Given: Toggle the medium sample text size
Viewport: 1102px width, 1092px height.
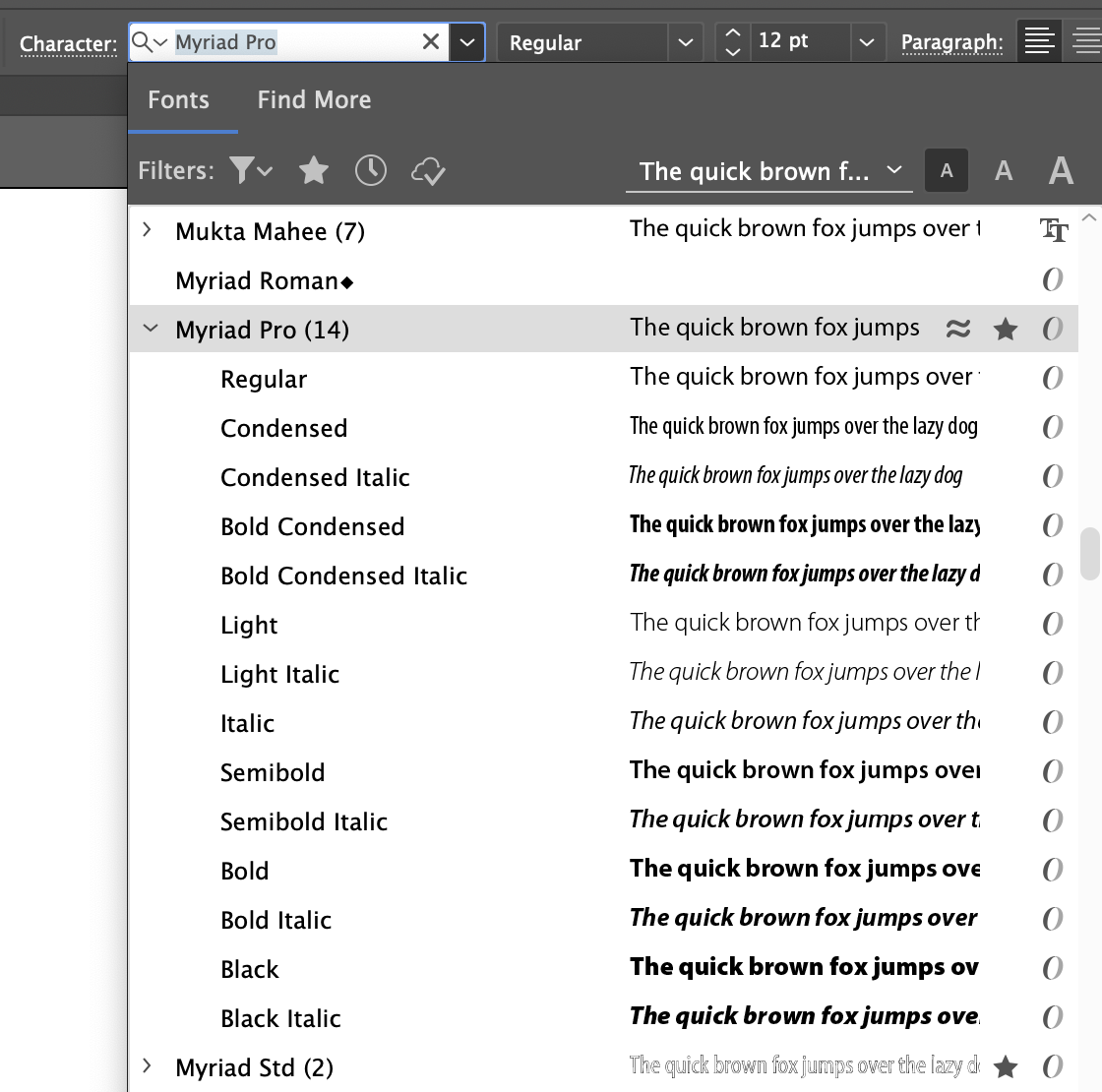Looking at the screenshot, I should (1003, 169).
